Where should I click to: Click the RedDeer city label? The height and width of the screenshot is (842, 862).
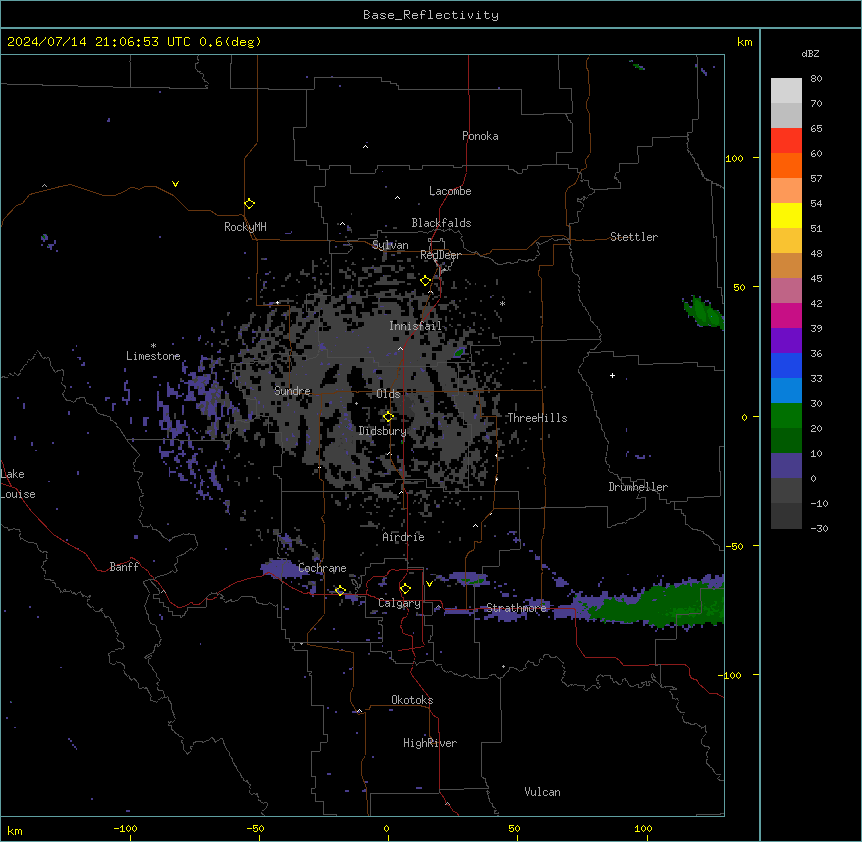[x=440, y=255]
